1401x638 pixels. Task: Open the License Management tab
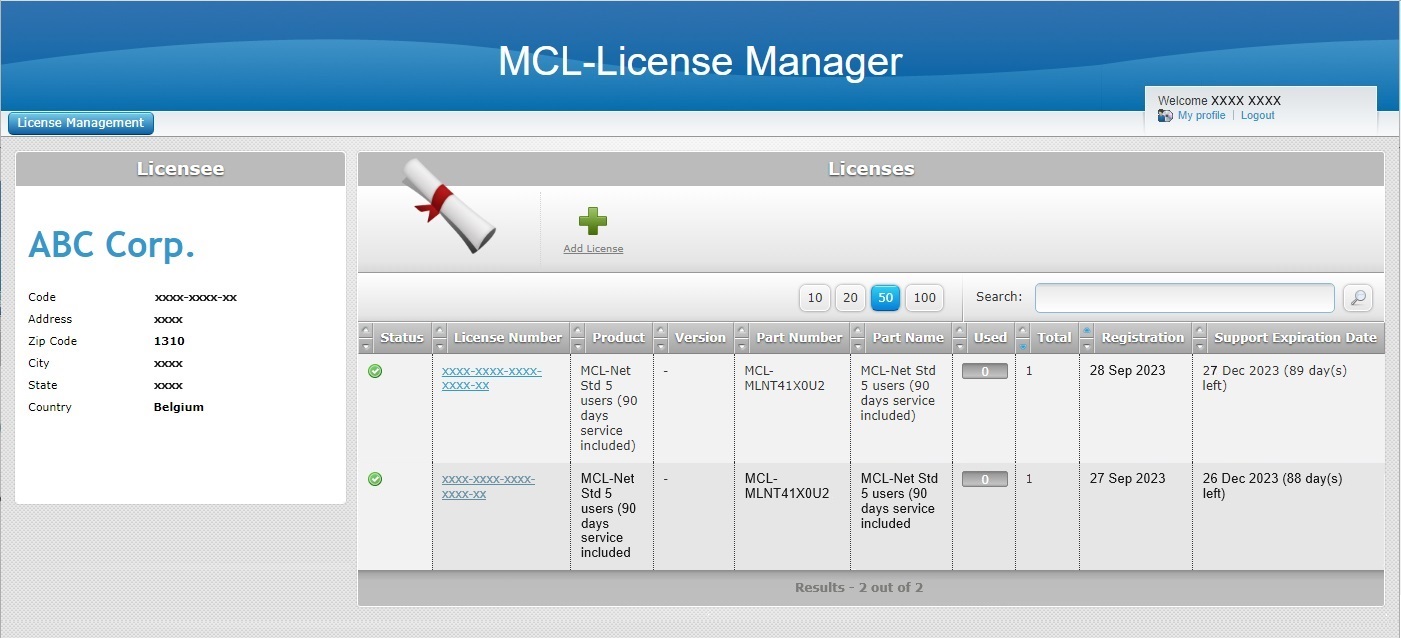coord(81,123)
